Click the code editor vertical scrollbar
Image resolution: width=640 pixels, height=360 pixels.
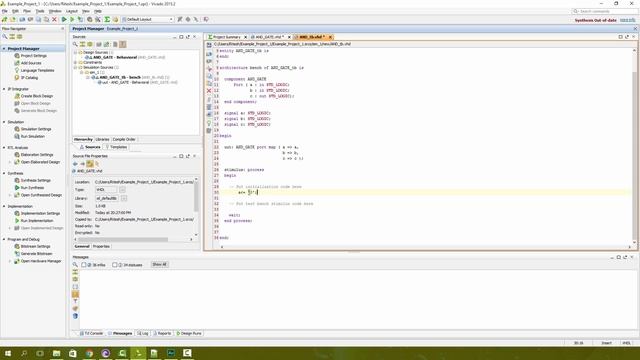pos(634,155)
